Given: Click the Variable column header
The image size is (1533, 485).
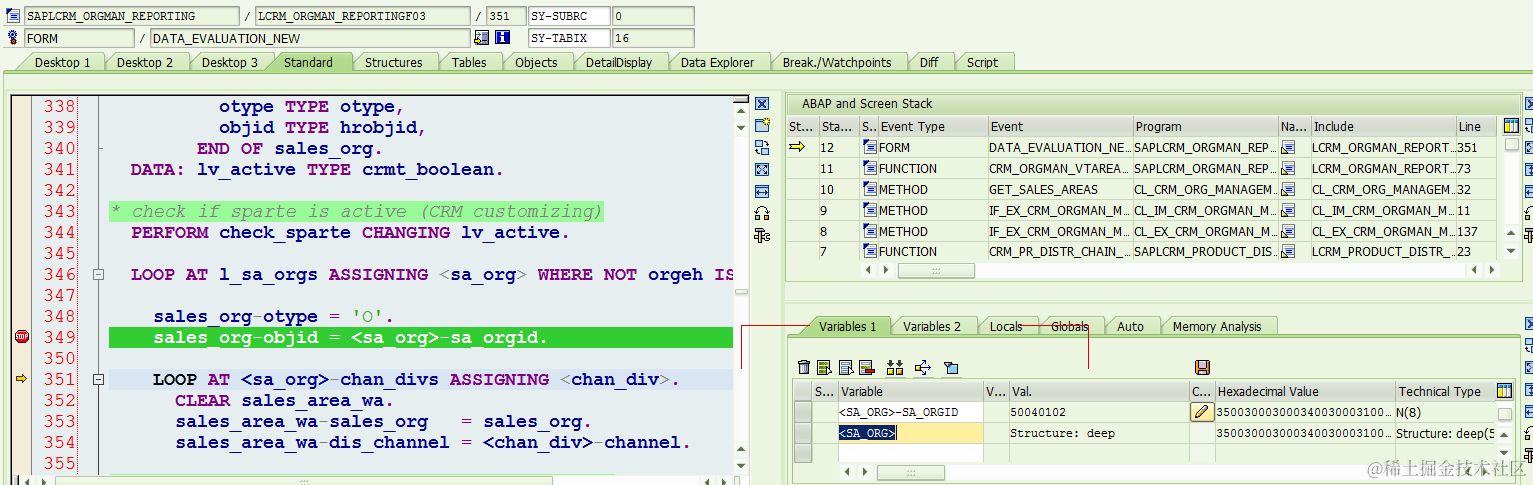Looking at the screenshot, I should coord(910,392).
